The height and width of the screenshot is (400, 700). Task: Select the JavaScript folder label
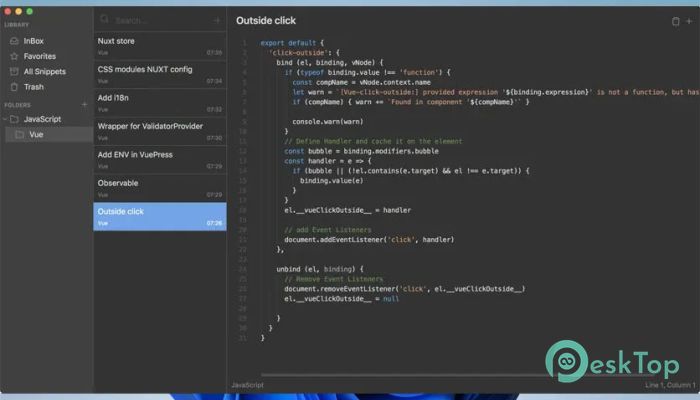point(42,119)
